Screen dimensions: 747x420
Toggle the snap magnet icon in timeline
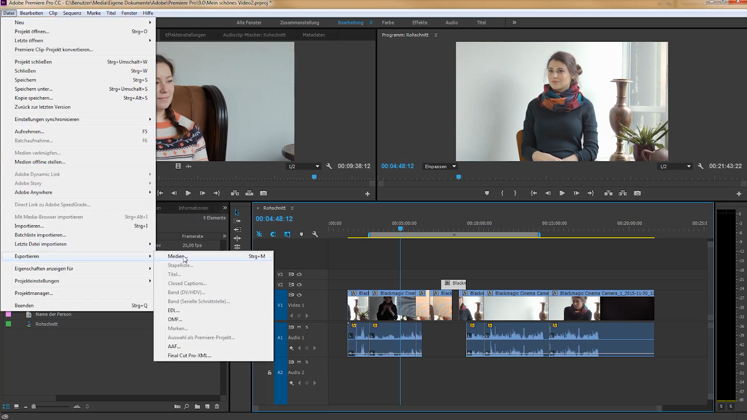pos(273,235)
